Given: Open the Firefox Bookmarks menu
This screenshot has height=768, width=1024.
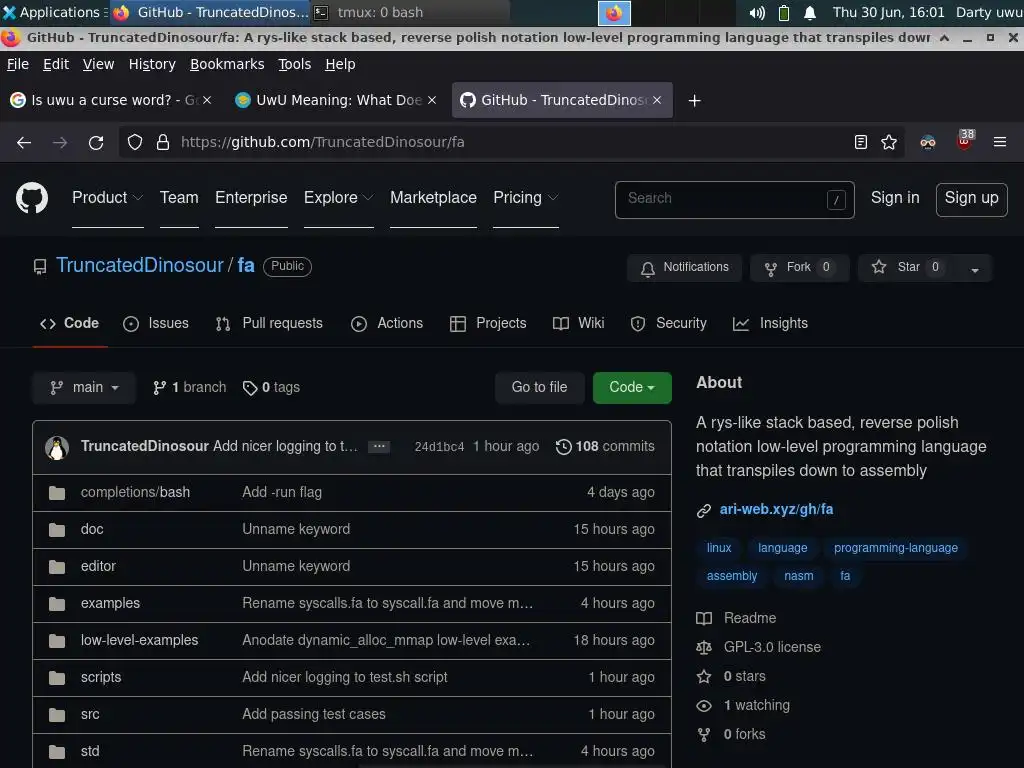Looking at the screenshot, I should 227,64.
